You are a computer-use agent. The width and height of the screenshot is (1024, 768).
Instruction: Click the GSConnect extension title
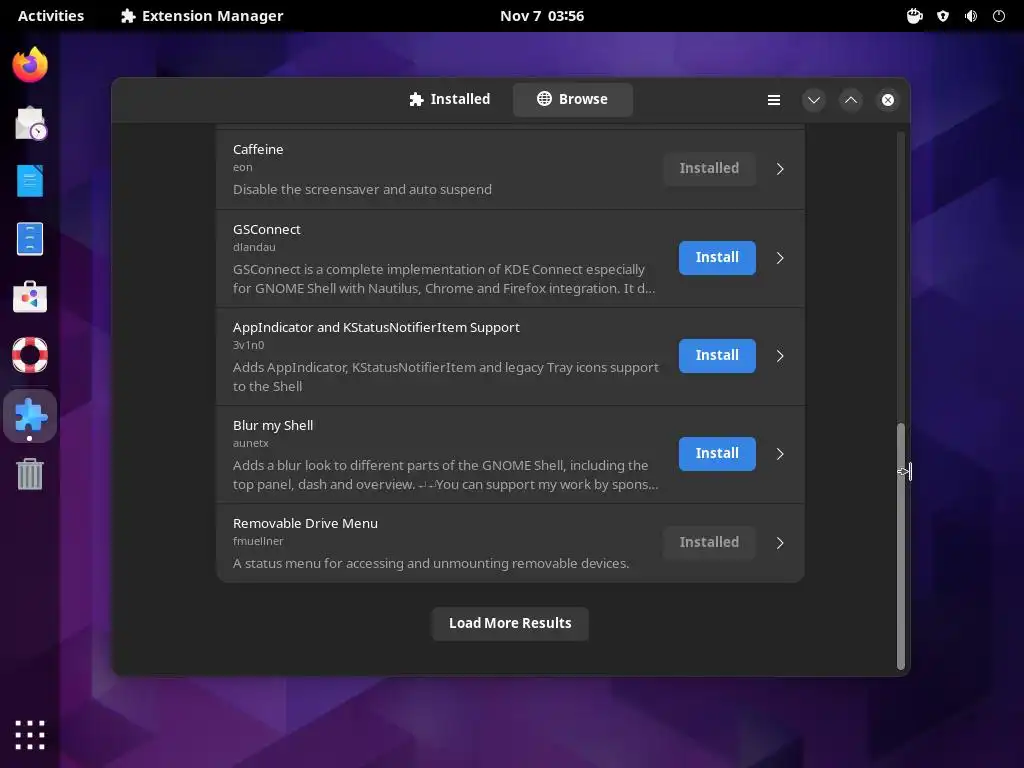click(266, 229)
